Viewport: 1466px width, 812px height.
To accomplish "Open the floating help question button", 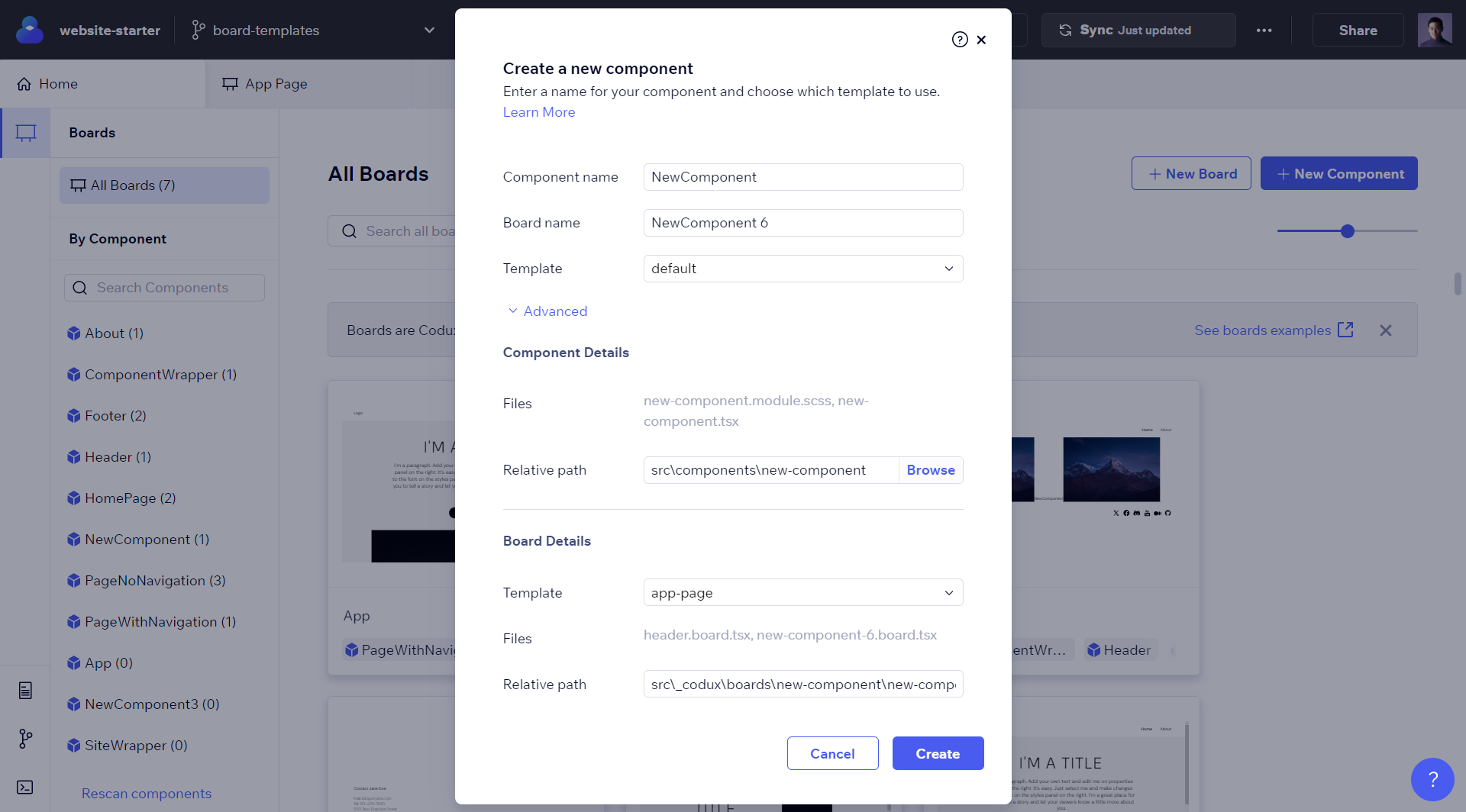I will [1432, 779].
